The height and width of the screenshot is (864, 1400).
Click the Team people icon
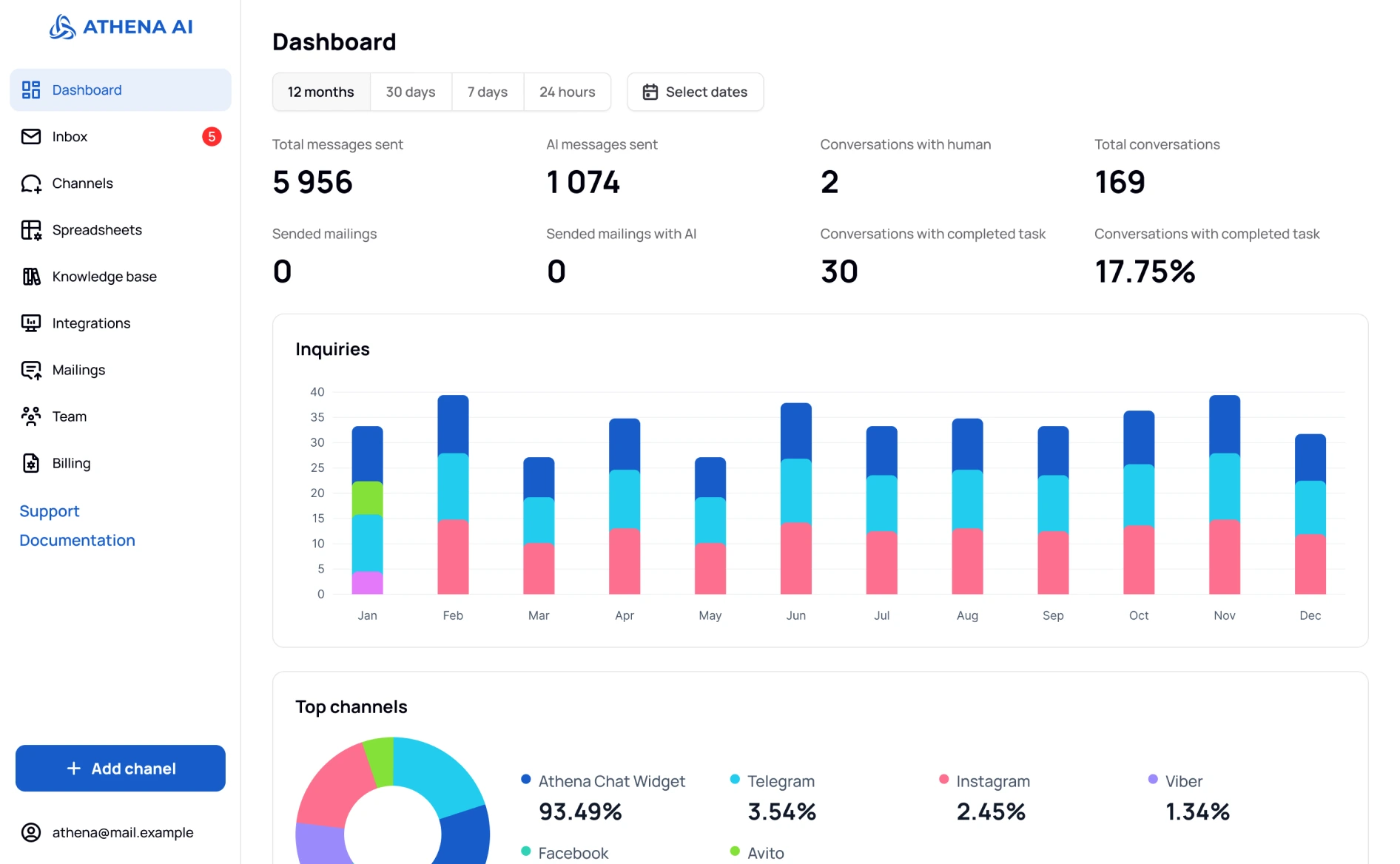[31, 416]
